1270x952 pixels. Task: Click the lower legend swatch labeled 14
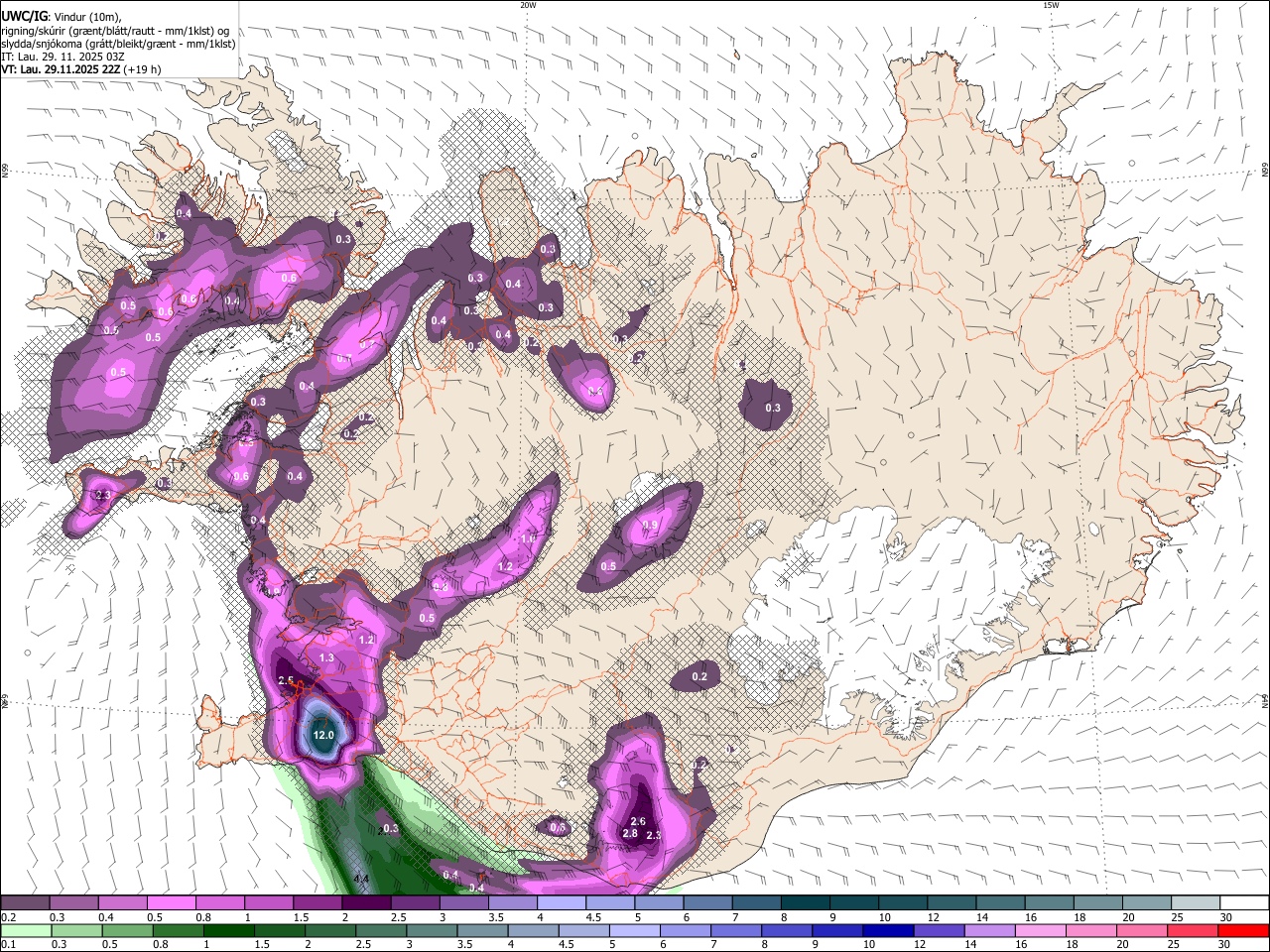click(990, 931)
